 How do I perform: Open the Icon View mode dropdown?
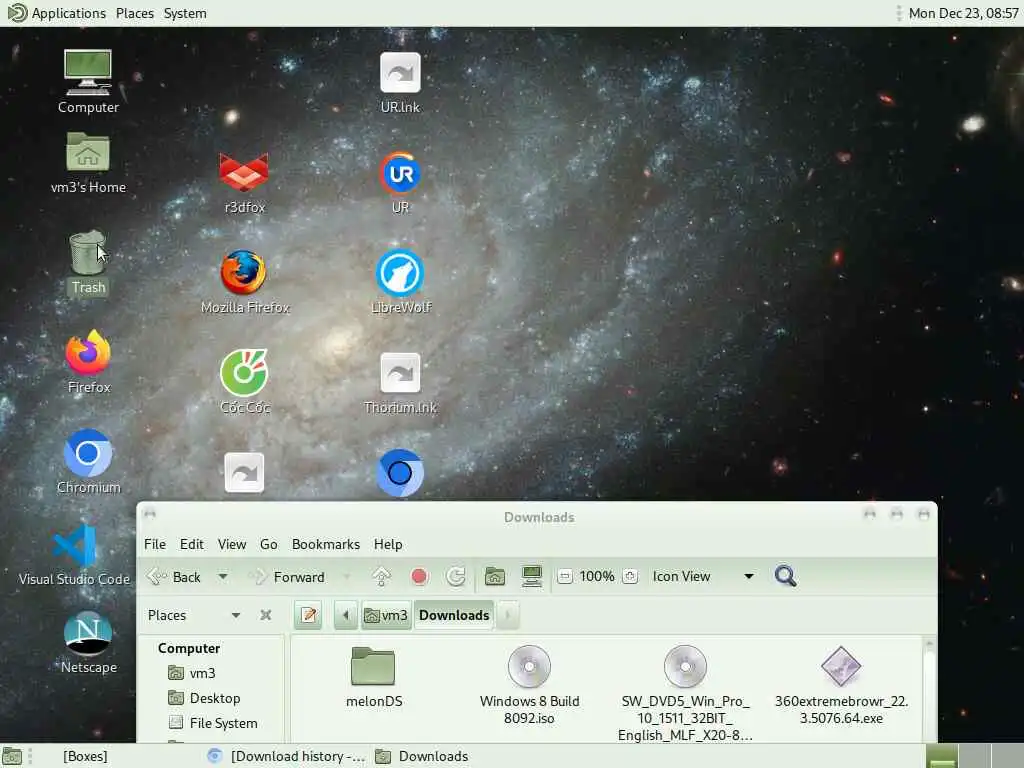(x=702, y=577)
